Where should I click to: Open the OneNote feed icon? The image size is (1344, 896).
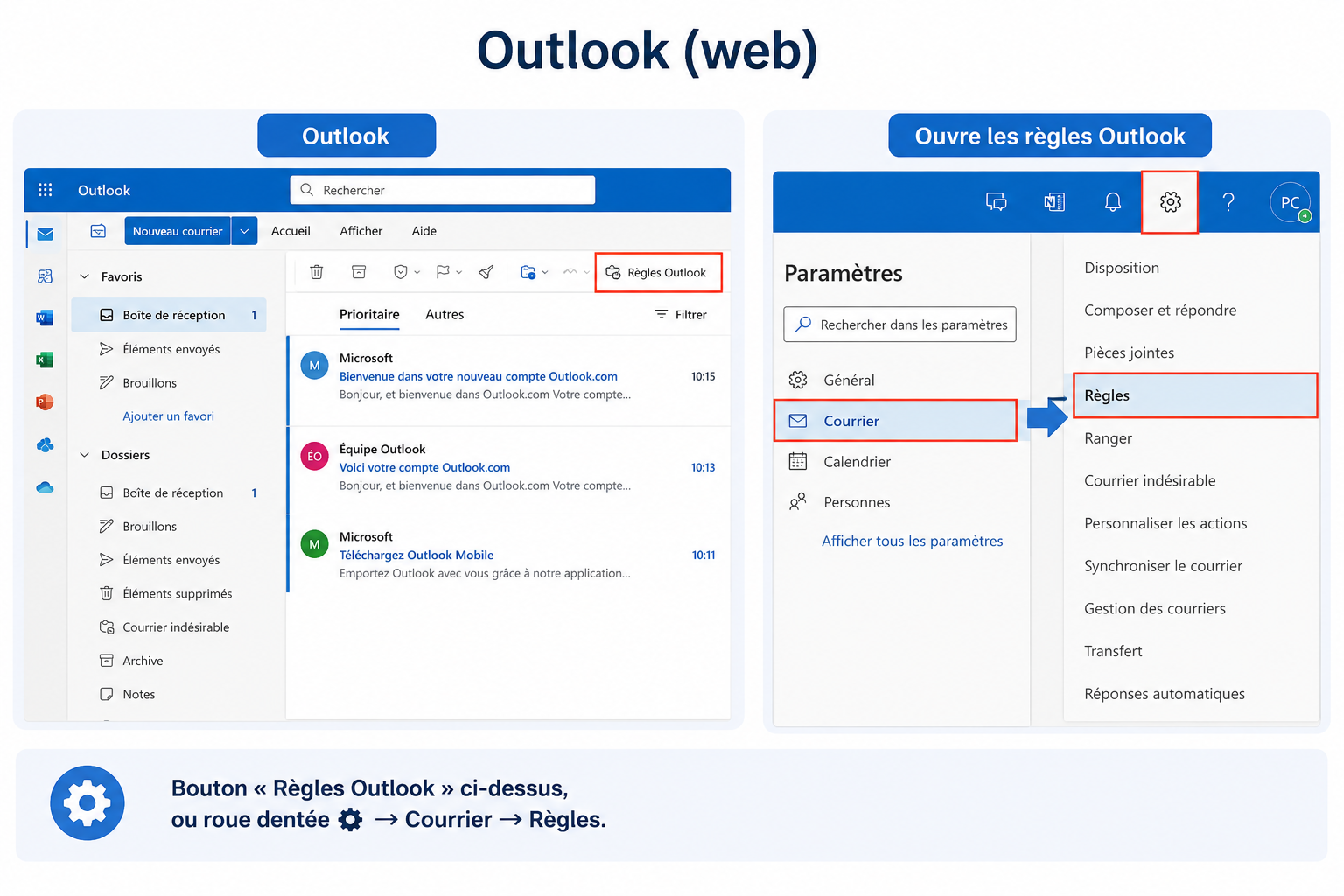[x=1054, y=202]
